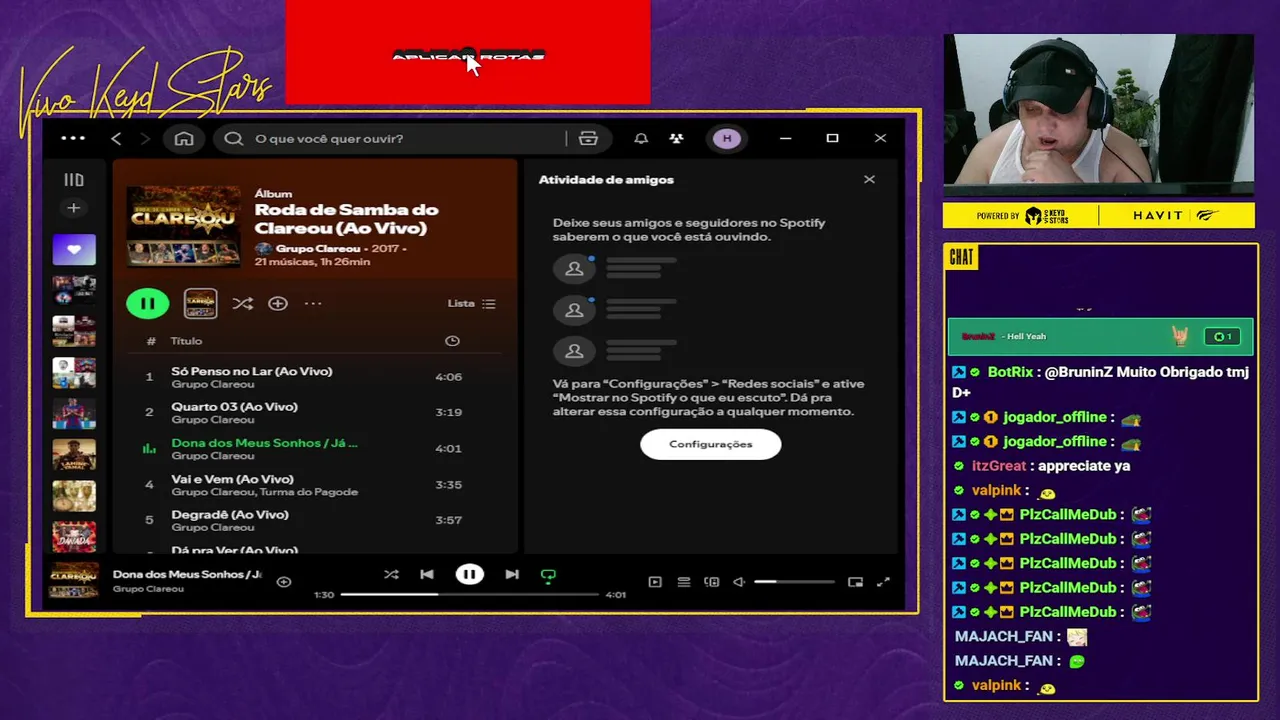Toggle the green repeat button
Image resolution: width=1280 pixels, height=720 pixels.
coord(548,576)
